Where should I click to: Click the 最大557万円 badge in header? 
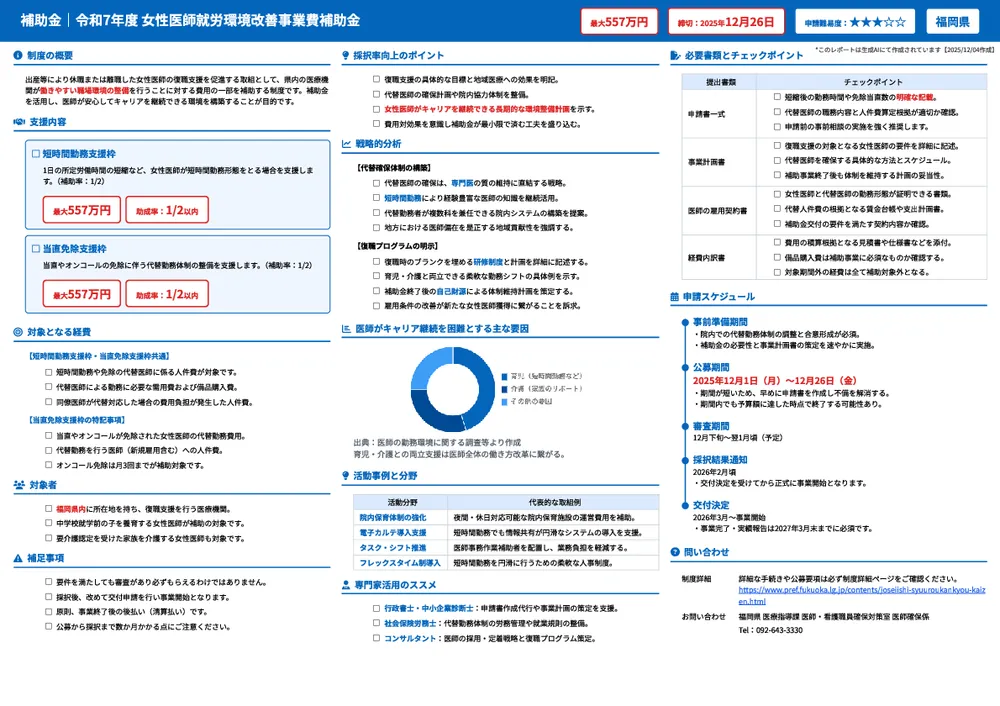click(x=619, y=21)
